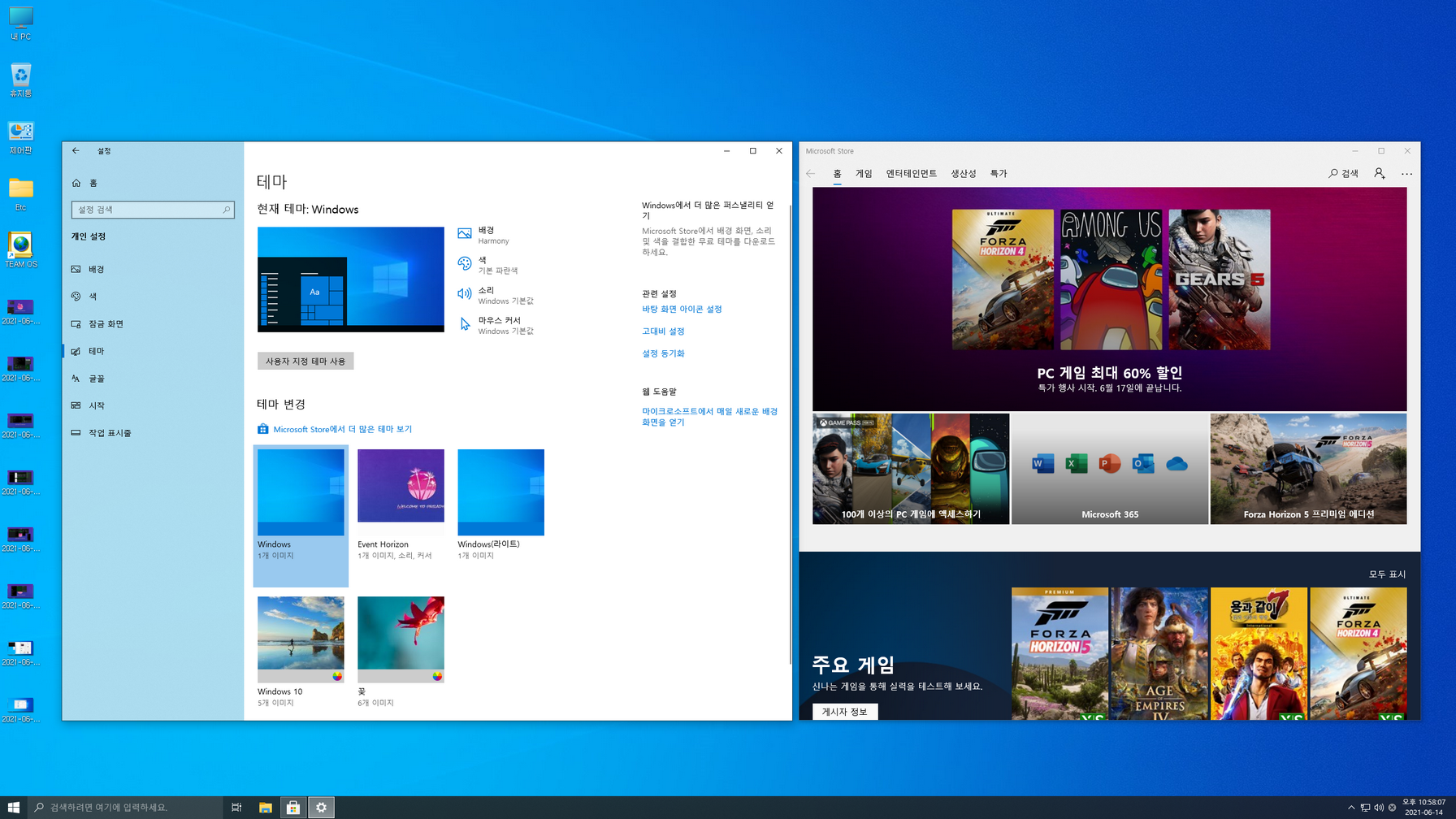
Task: Click the network icon in system tray
Action: pyautogui.click(x=1365, y=808)
